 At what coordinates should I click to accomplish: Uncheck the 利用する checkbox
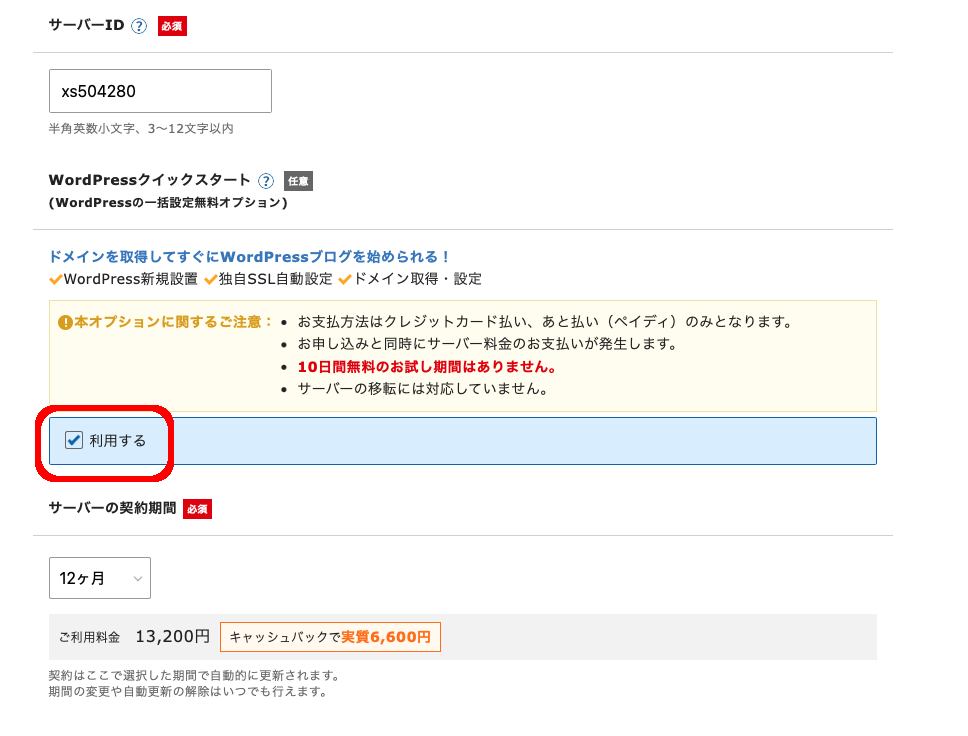(x=74, y=440)
